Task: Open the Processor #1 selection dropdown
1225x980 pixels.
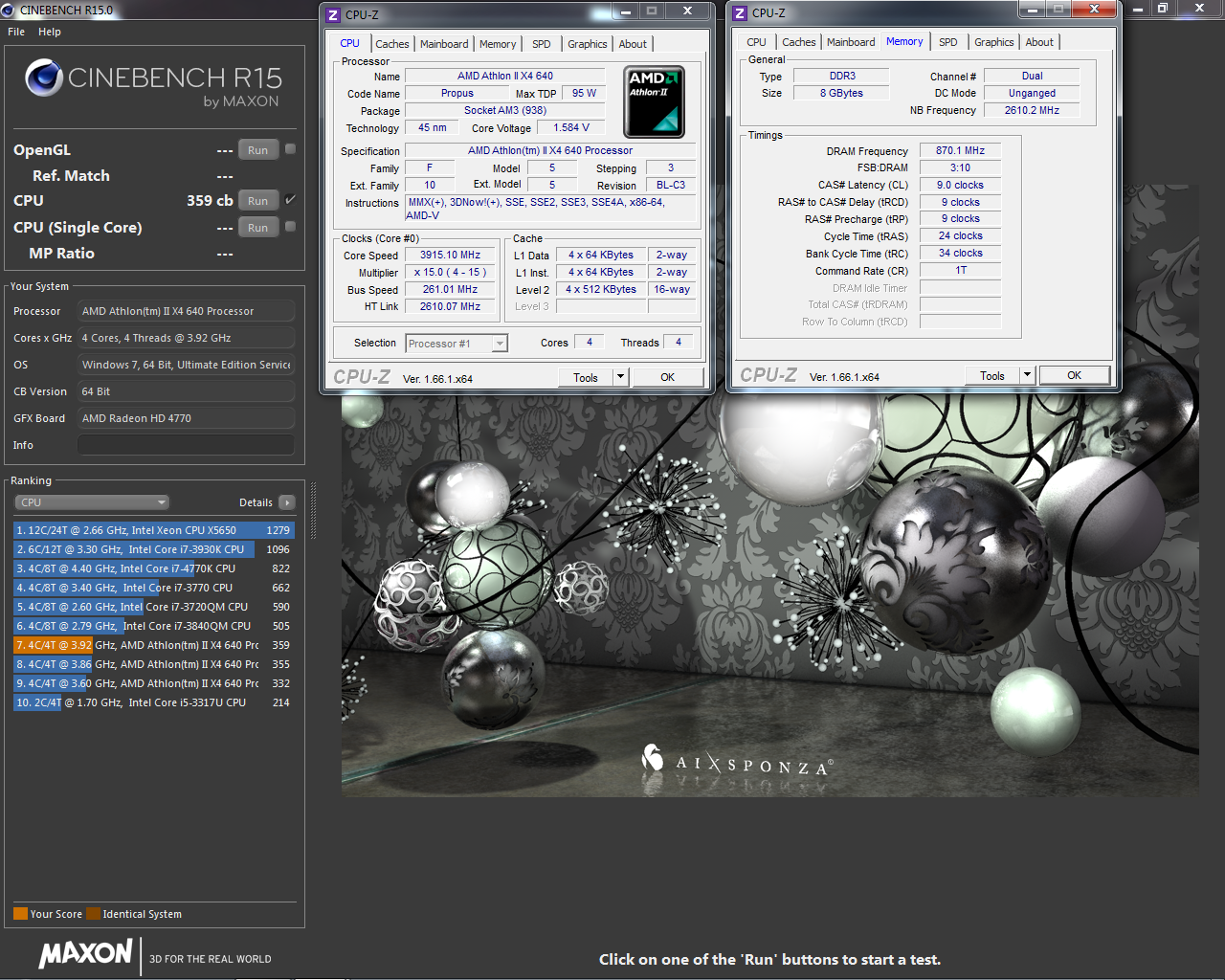Action: pyautogui.click(x=457, y=344)
